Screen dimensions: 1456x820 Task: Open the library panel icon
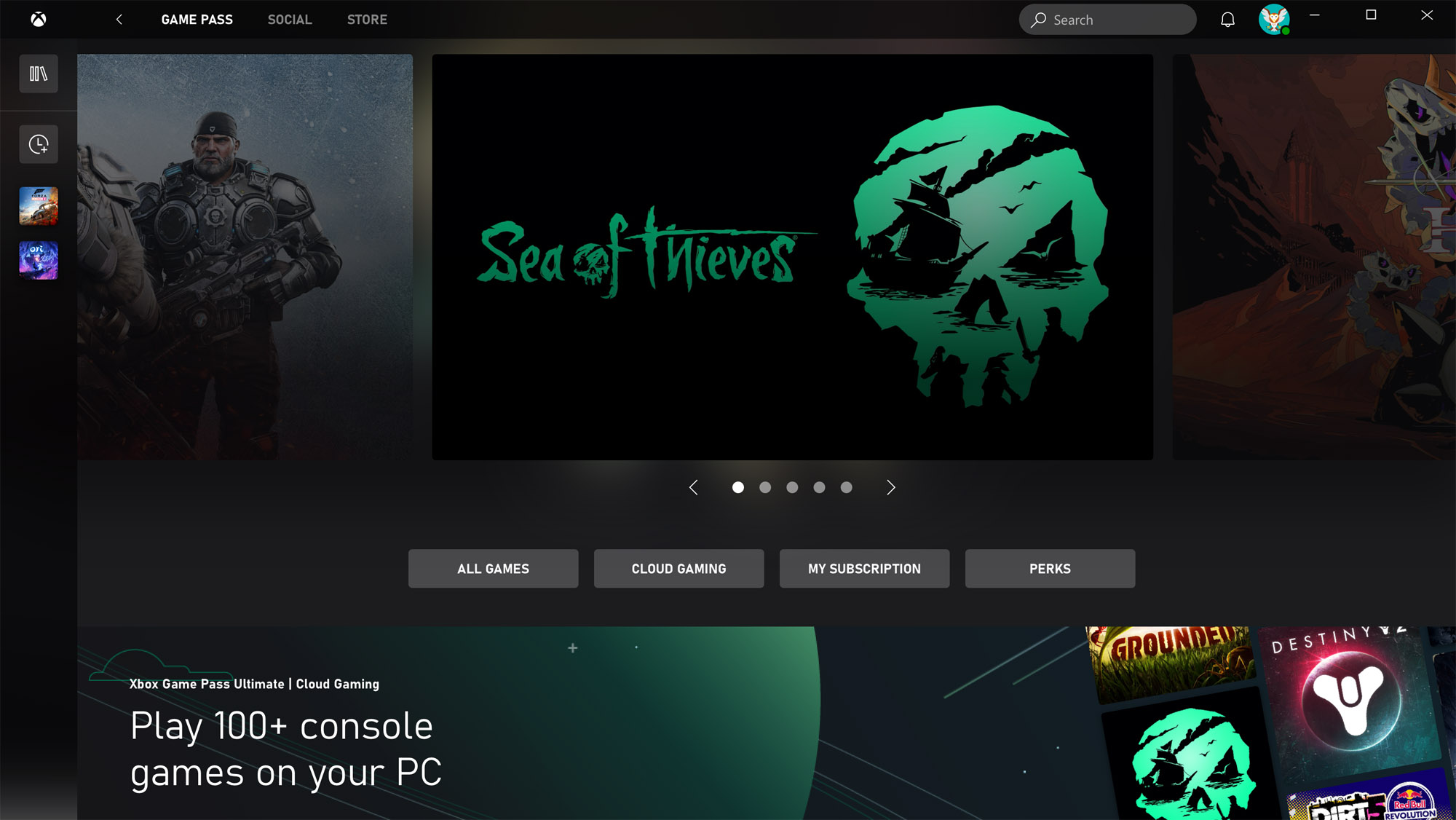pos(39,73)
